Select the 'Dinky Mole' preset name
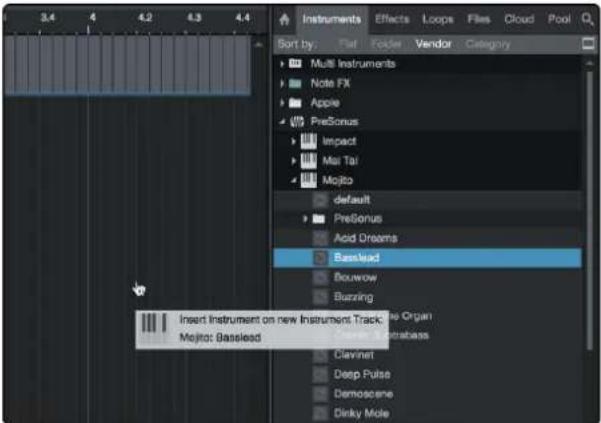Image resolution: width=601 pixels, height=423 pixels. (361, 413)
